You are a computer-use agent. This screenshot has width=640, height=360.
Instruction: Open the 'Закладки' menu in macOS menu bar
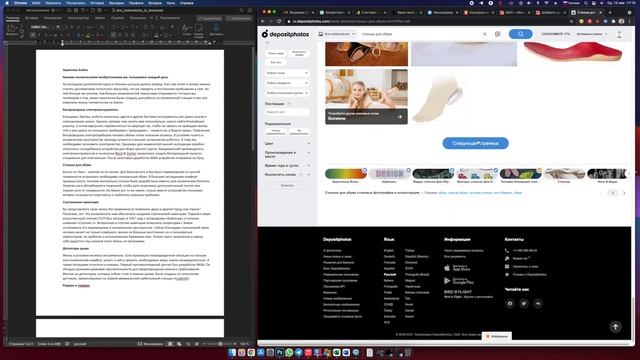[x=116, y=3]
